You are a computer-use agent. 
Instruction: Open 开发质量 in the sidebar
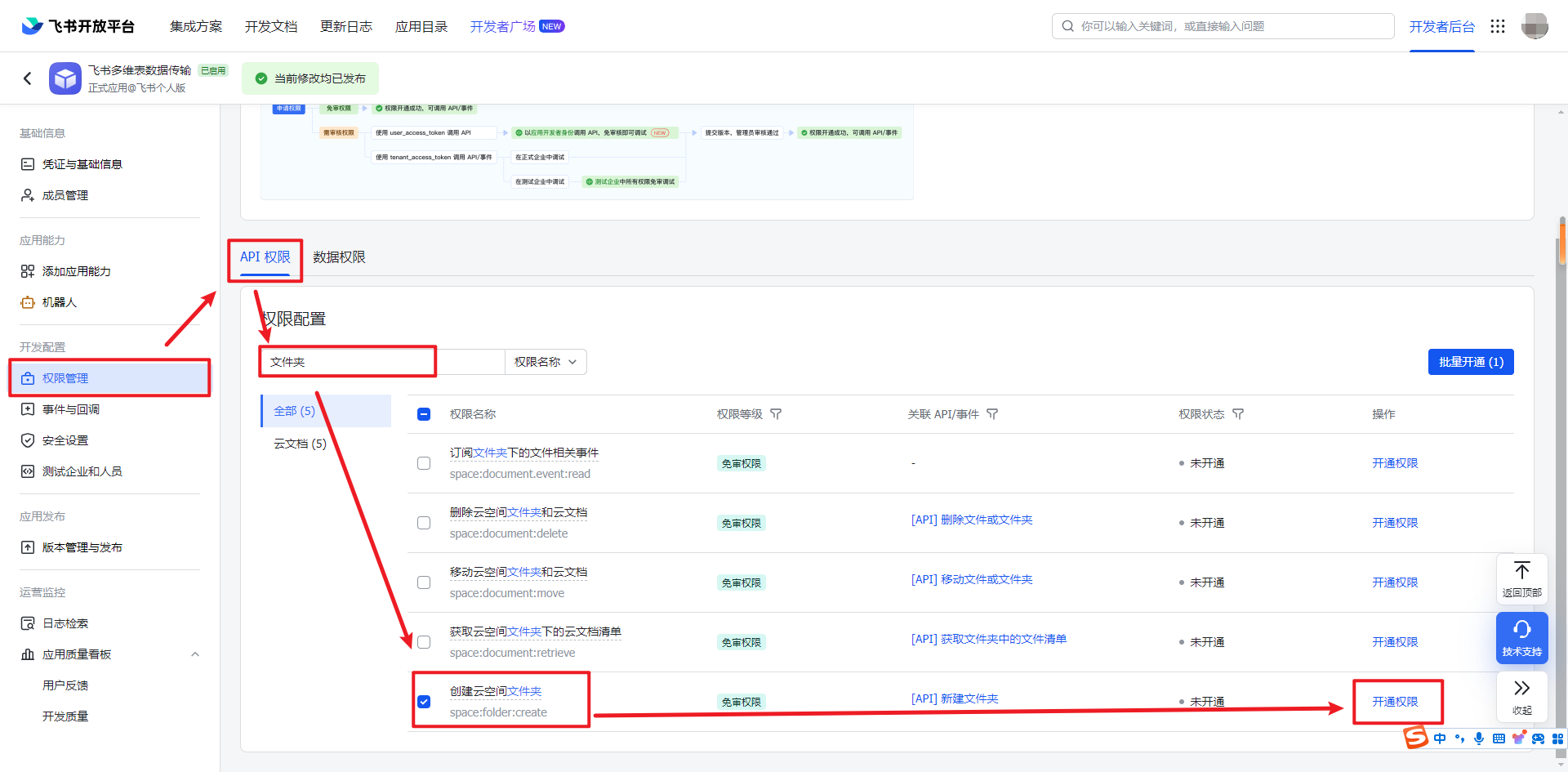[x=65, y=716]
